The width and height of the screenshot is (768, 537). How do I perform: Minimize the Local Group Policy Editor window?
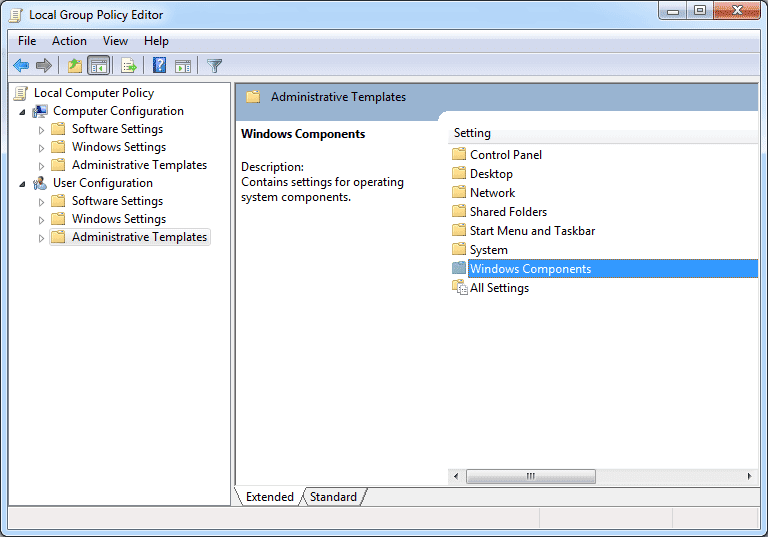pyautogui.click(x=673, y=11)
